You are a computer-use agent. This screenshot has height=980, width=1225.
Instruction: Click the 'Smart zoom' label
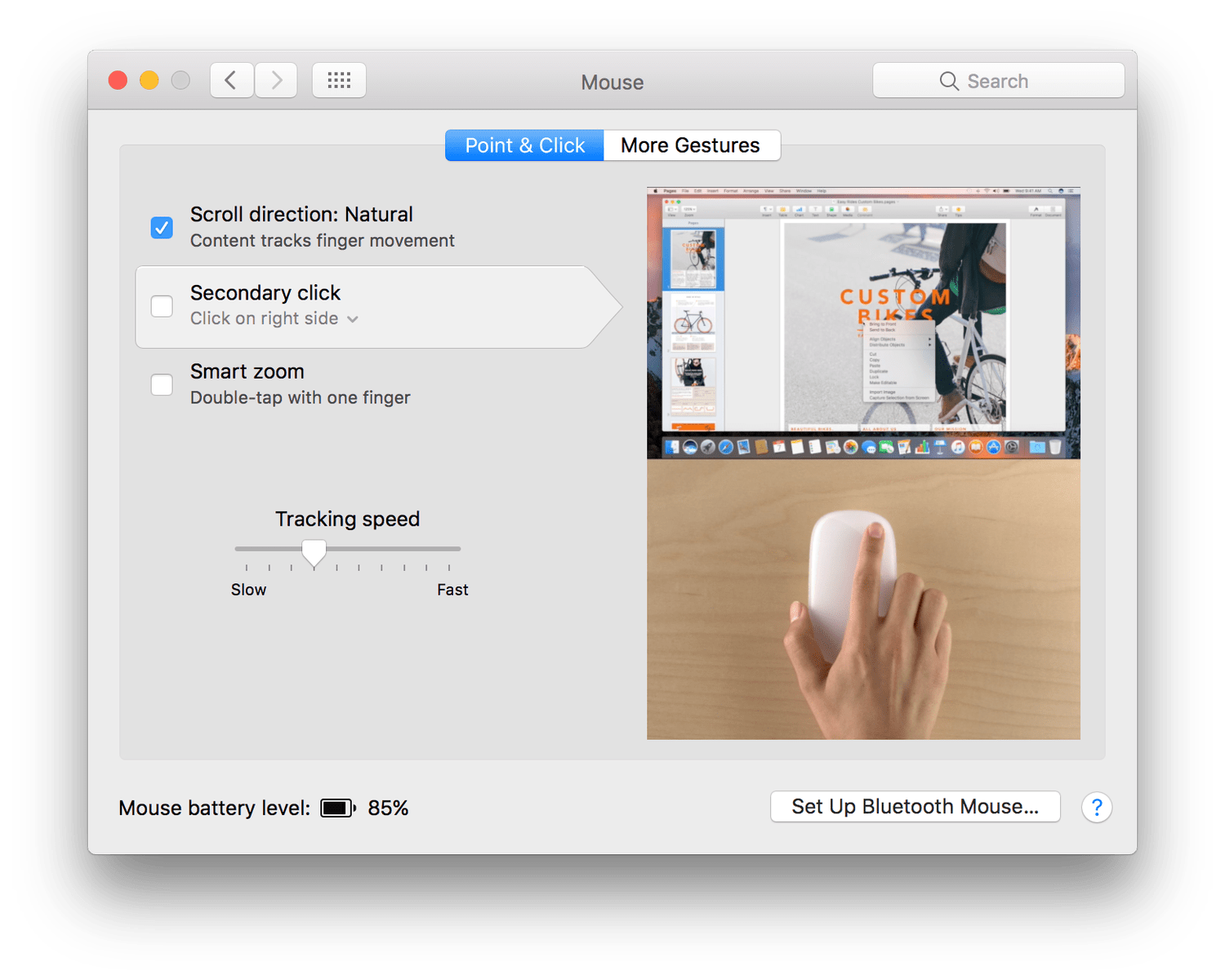pos(247,372)
